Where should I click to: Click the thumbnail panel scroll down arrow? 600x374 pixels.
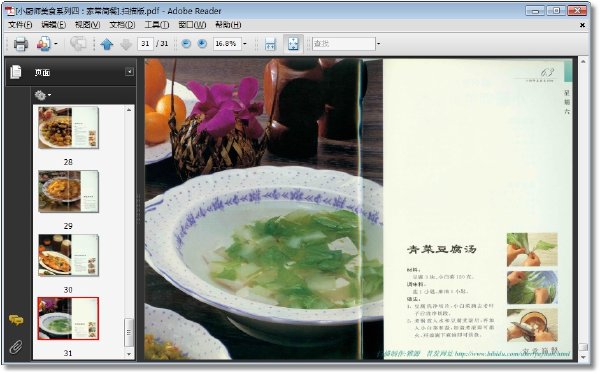pyautogui.click(x=129, y=354)
